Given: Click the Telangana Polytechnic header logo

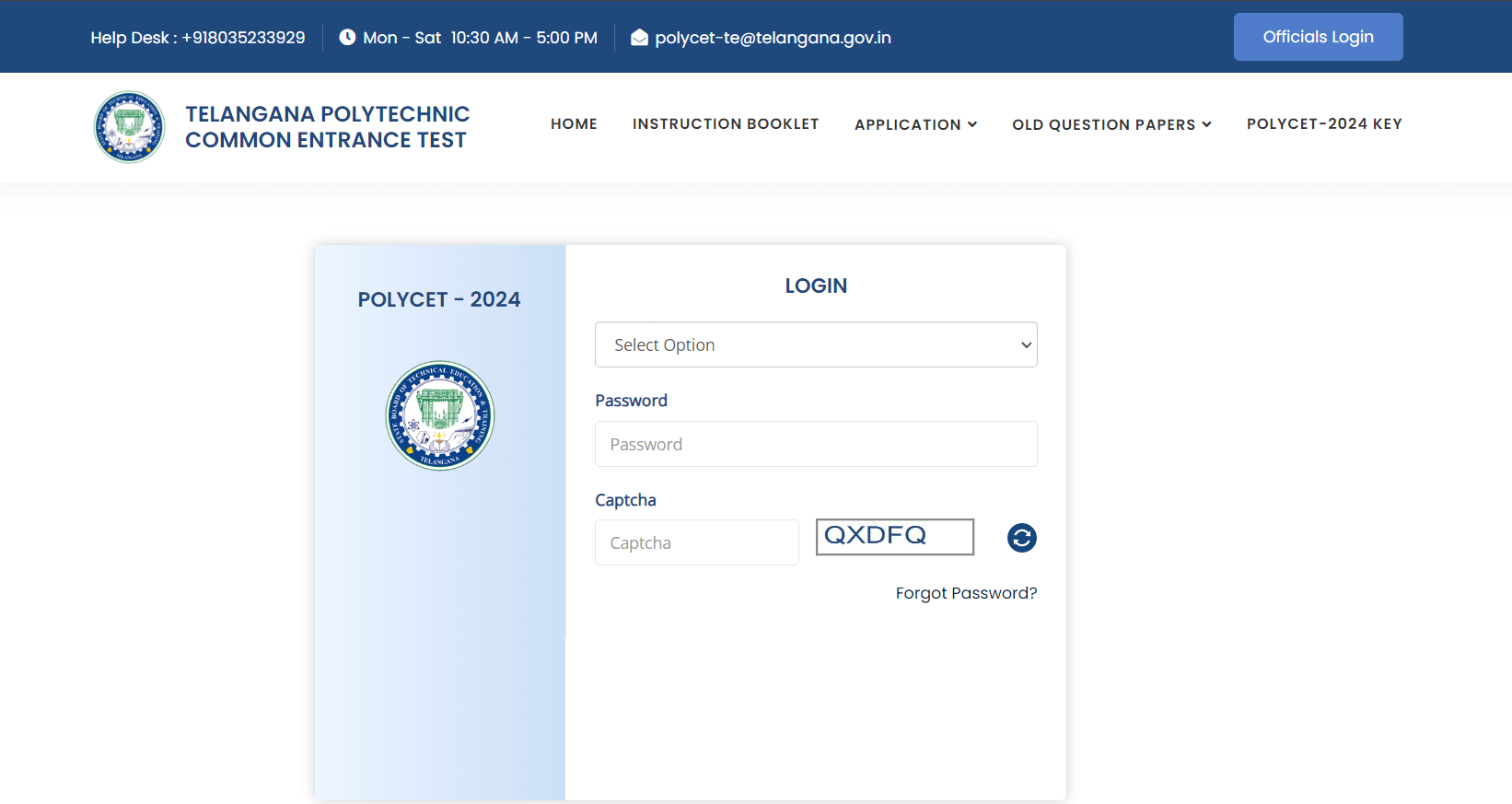Looking at the screenshot, I should pyautogui.click(x=129, y=126).
